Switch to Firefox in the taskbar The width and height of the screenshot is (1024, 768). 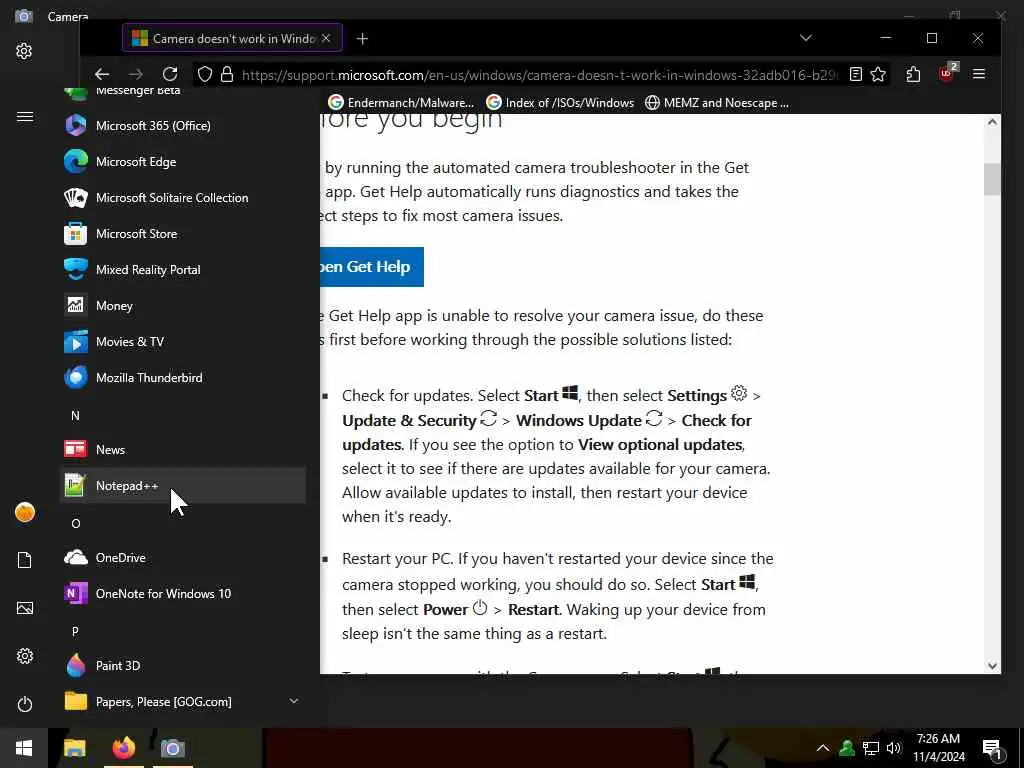coord(123,748)
